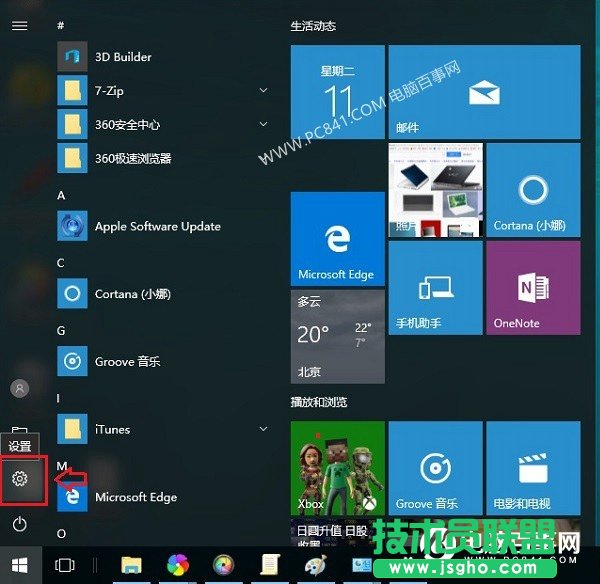Open the Cortana (小娜) tile
Viewport: 600px width, 584px height.
(x=533, y=190)
